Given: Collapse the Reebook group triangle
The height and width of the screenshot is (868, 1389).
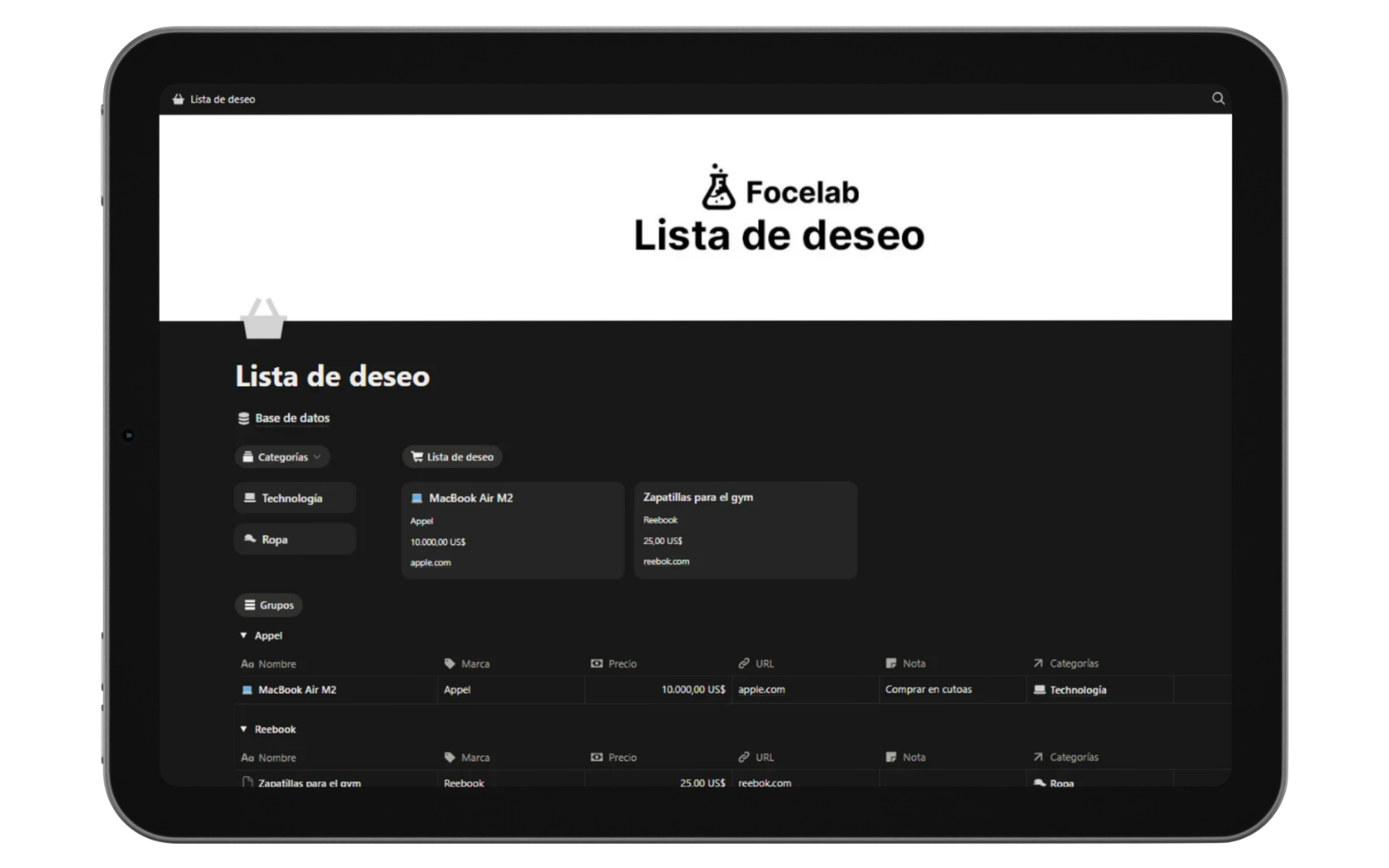Looking at the screenshot, I should 243,729.
